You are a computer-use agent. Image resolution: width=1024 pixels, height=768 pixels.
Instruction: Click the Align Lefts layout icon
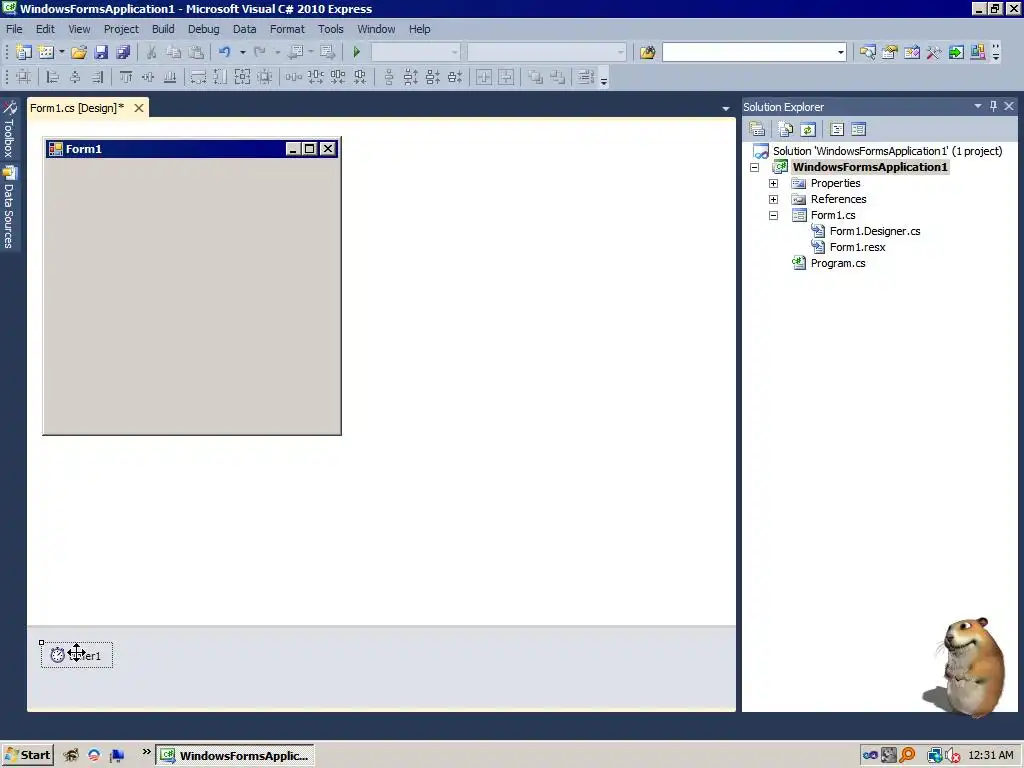(x=53, y=77)
